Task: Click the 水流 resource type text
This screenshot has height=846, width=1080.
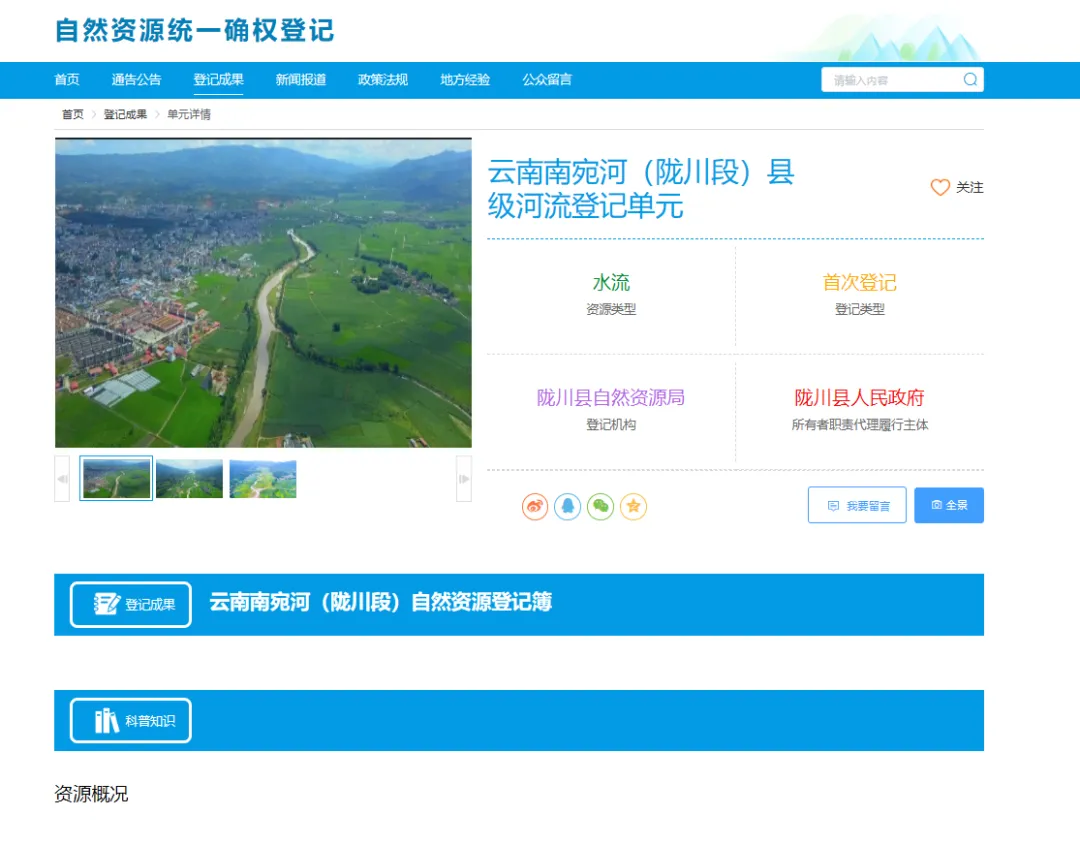Action: pyautogui.click(x=611, y=282)
